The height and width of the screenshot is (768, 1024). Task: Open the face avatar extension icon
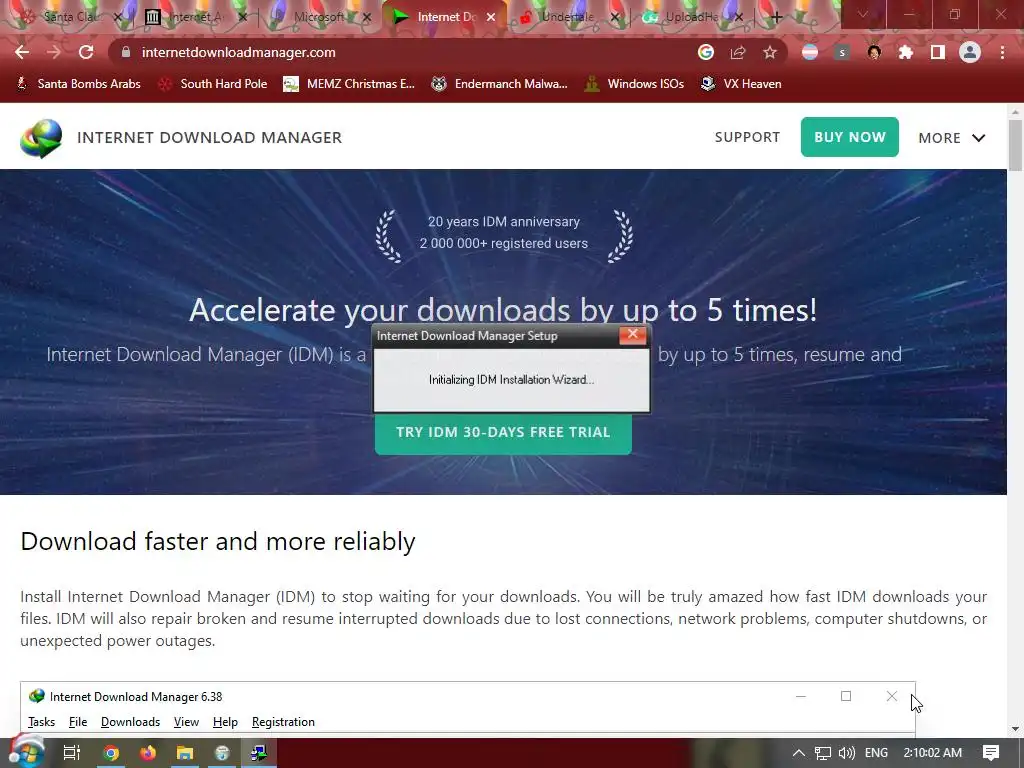coord(874,52)
